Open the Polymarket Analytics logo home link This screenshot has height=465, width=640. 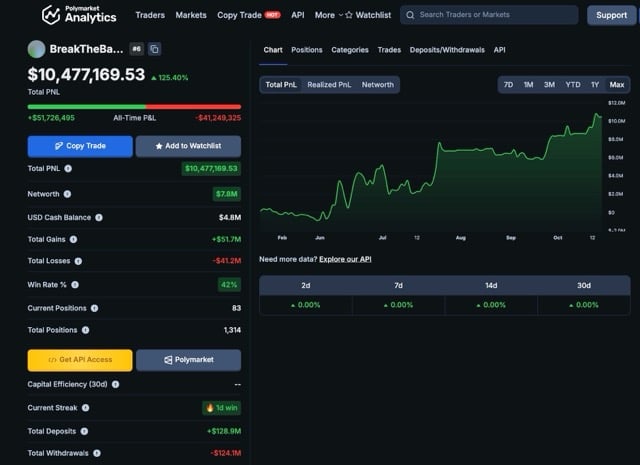[x=79, y=15]
